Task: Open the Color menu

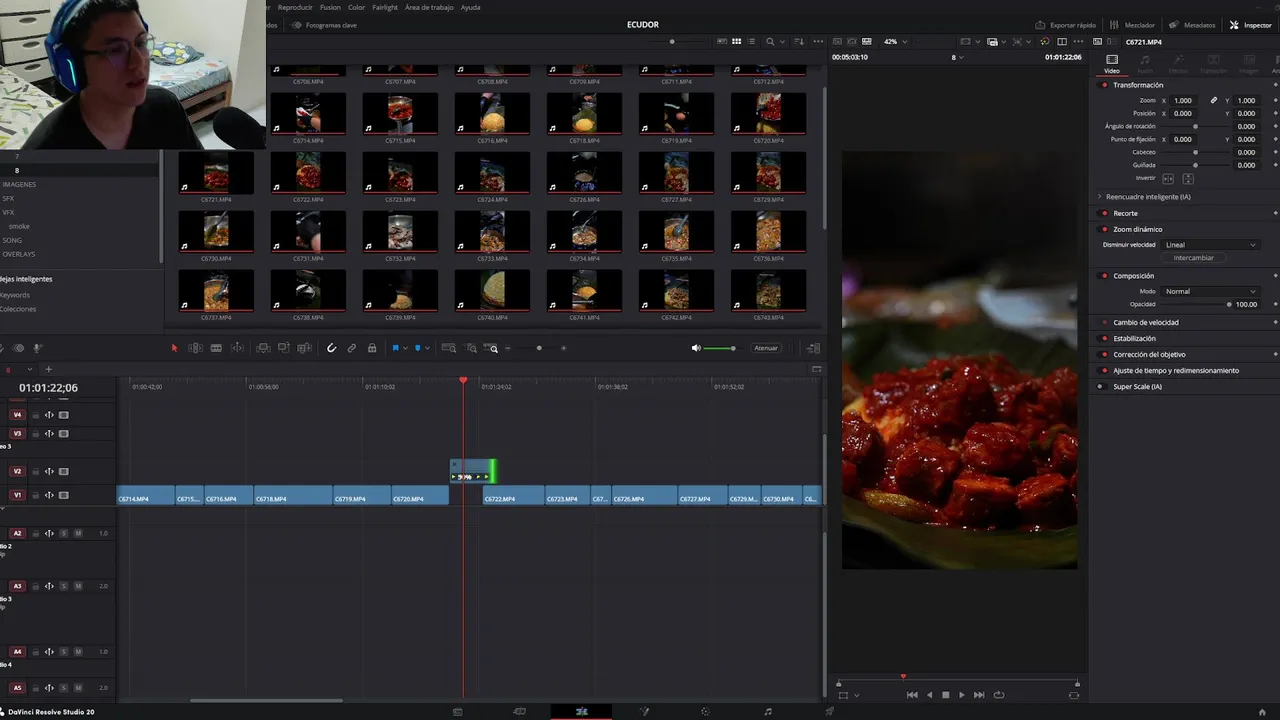Action: pos(356,7)
